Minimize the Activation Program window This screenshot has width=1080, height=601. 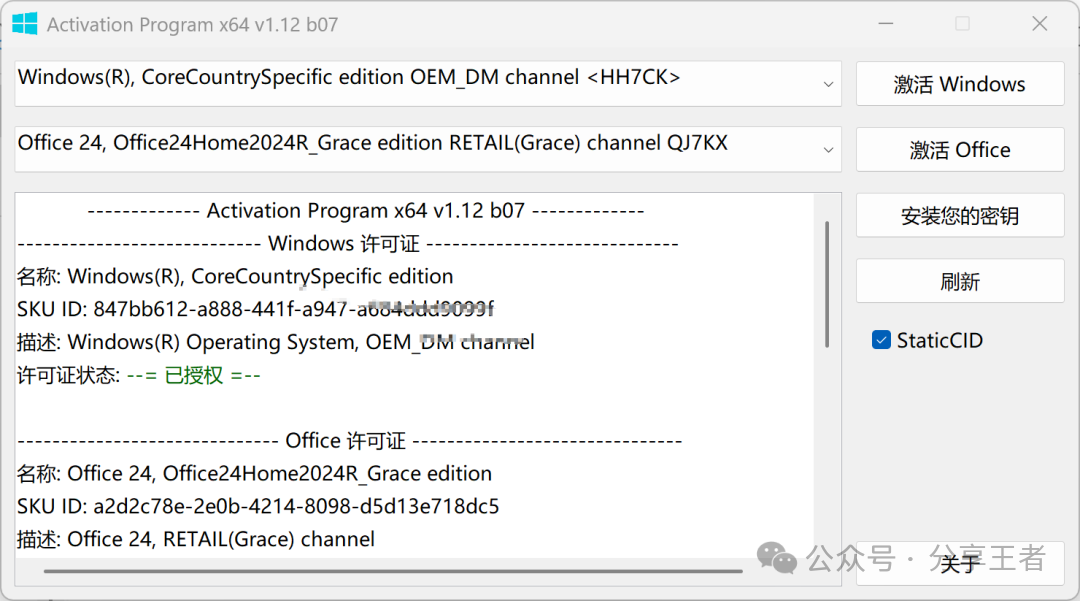tap(886, 24)
